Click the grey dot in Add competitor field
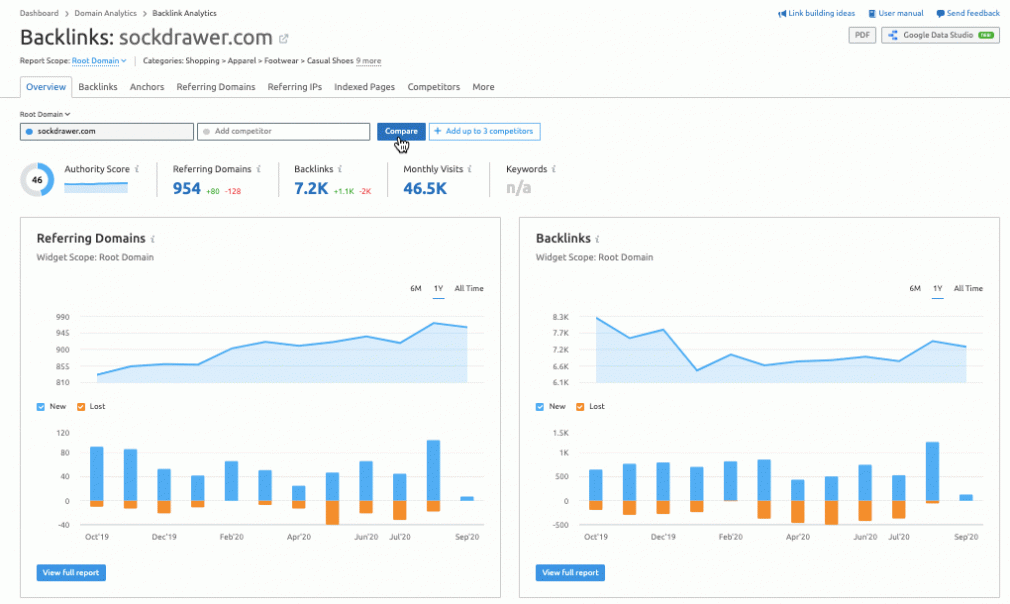 206,132
